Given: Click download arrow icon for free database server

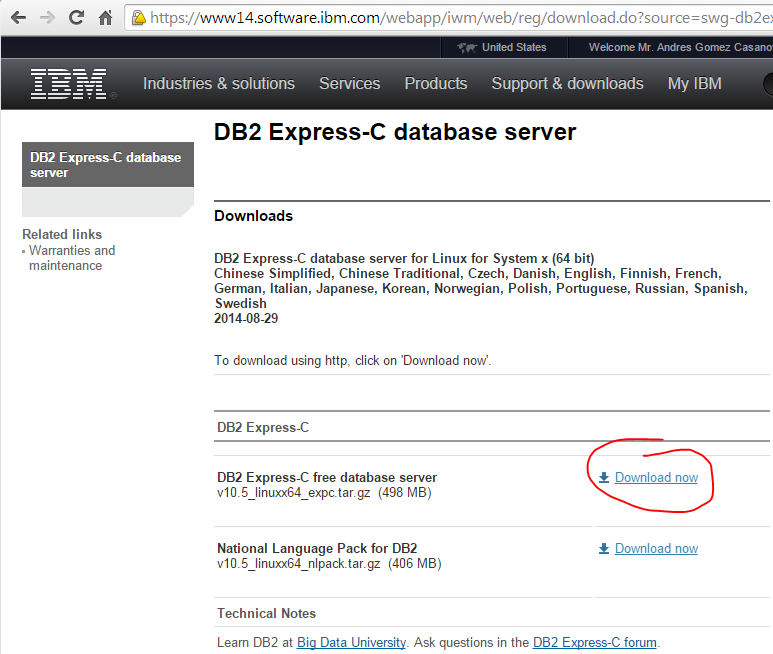Looking at the screenshot, I should [x=604, y=478].
